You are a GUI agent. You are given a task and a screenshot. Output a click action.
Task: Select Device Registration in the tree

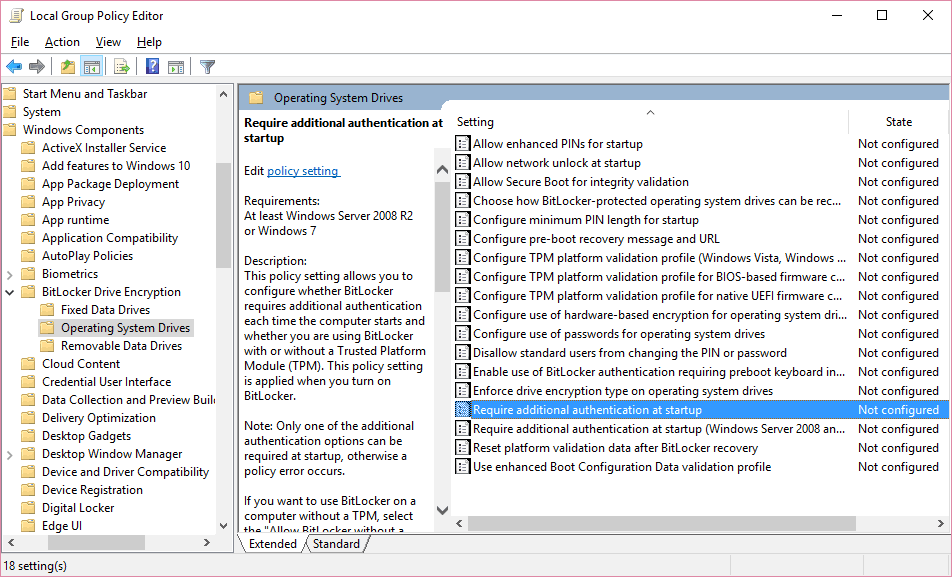click(x=92, y=490)
